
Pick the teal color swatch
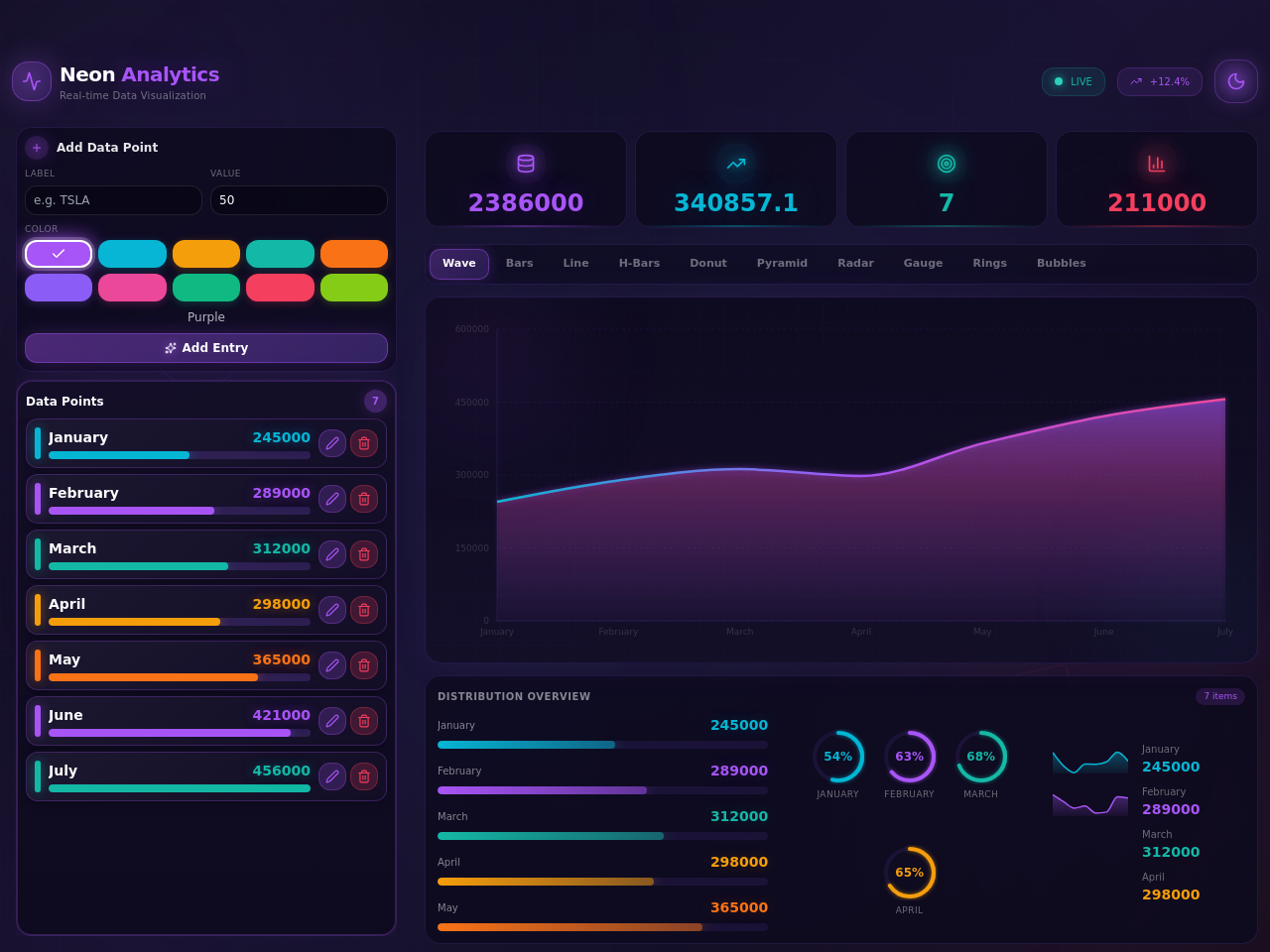tap(280, 254)
